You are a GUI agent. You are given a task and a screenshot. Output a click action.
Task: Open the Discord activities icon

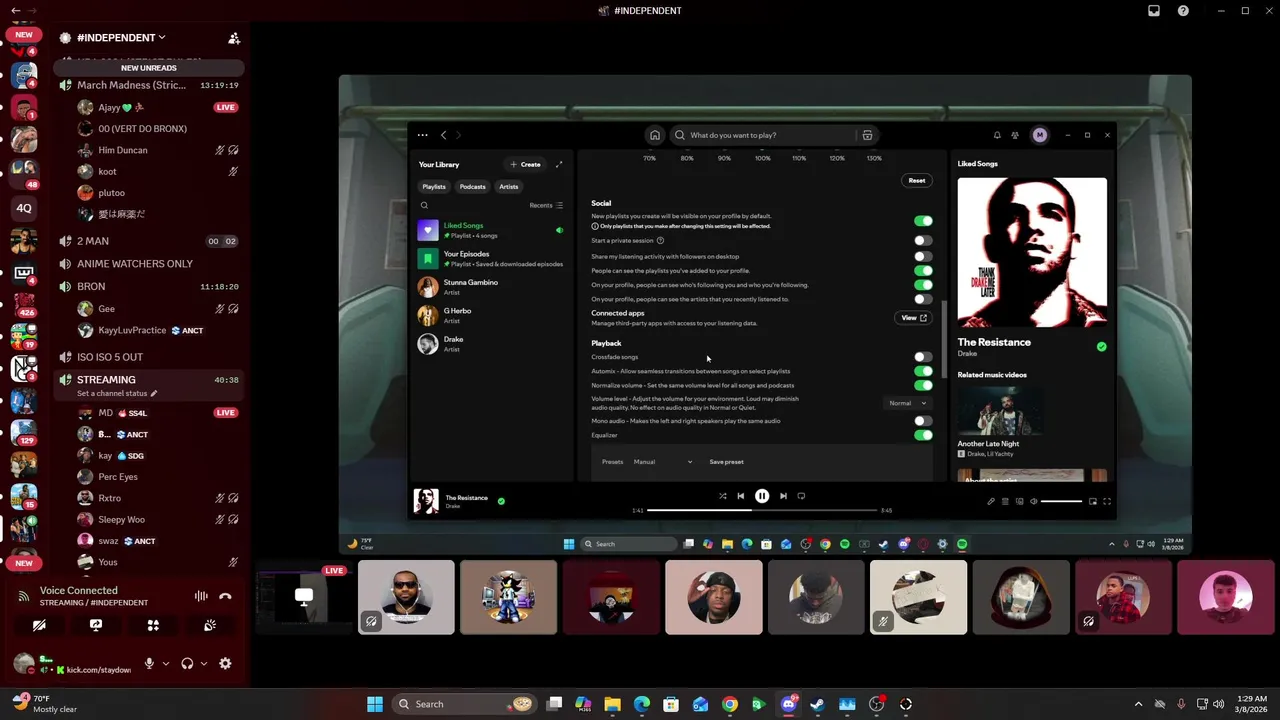click(x=153, y=625)
